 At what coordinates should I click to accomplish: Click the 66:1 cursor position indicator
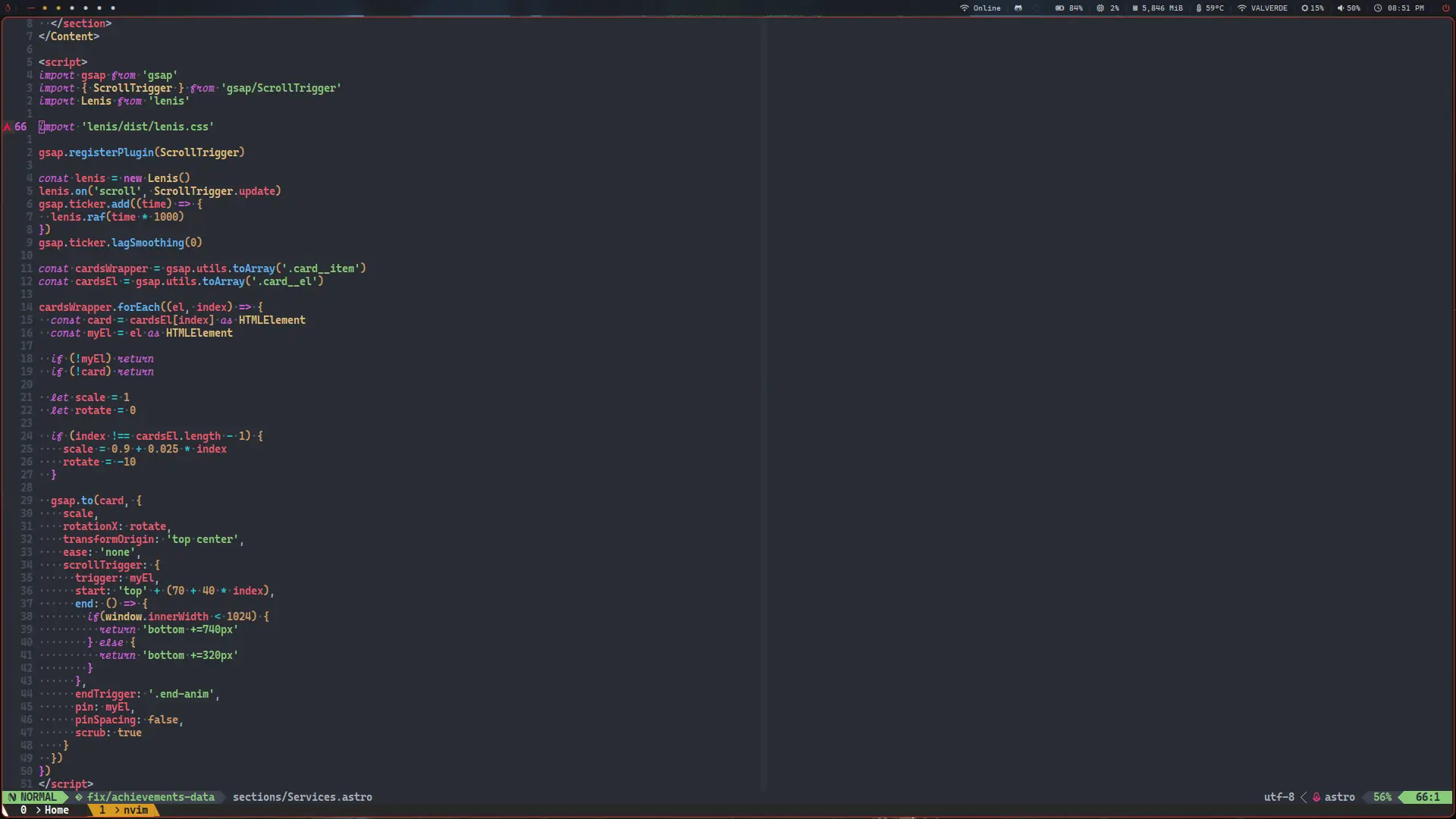click(x=1427, y=797)
